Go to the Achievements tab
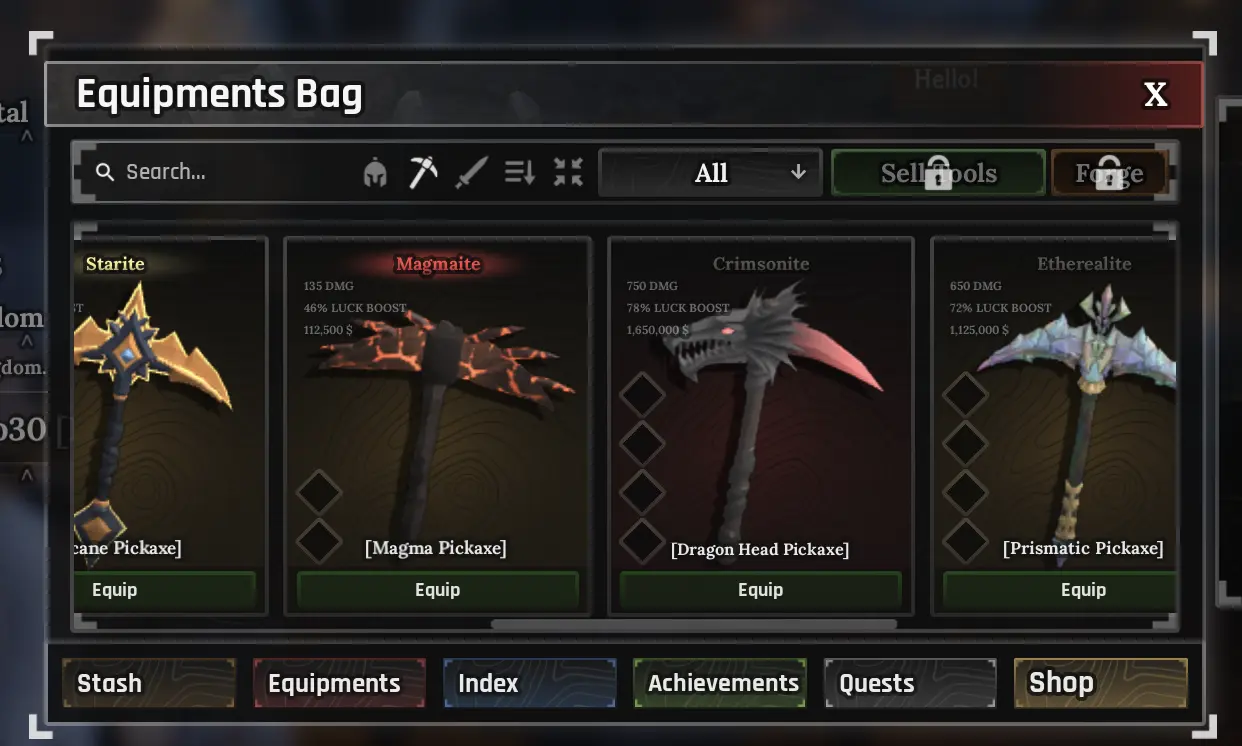 [720, 683]
